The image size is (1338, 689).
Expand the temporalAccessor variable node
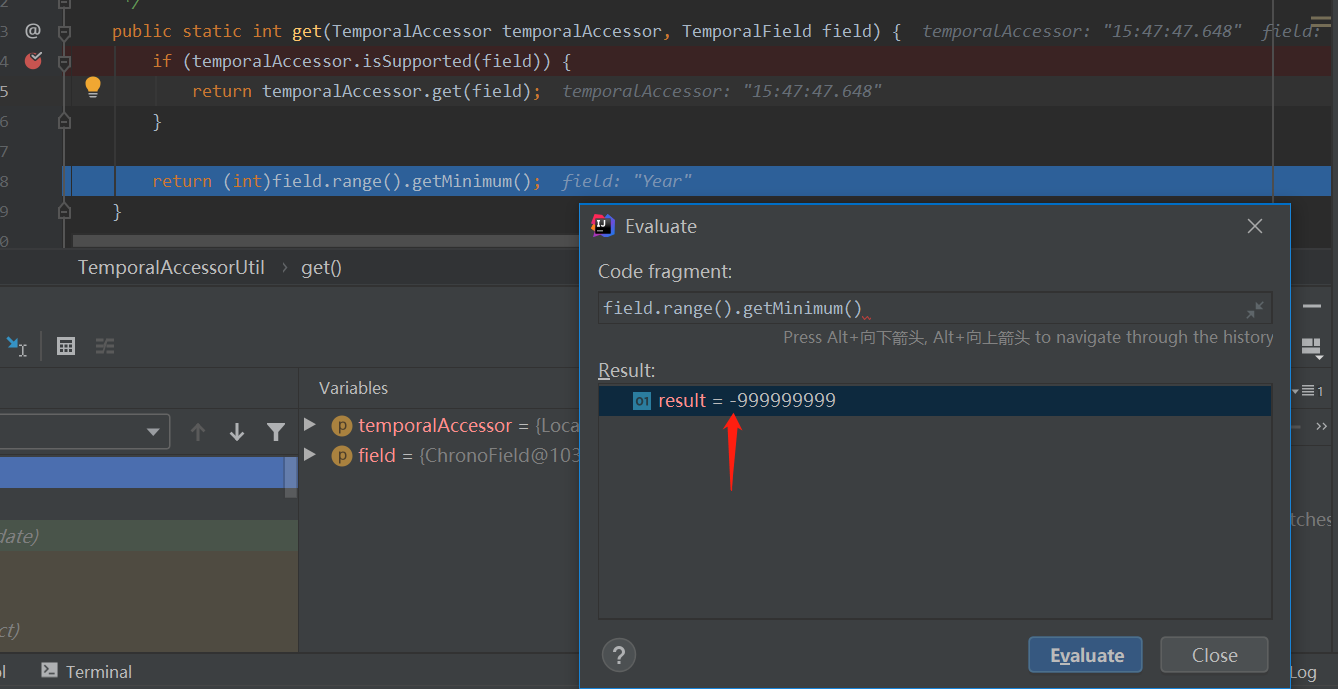click(x=310, y=425)
